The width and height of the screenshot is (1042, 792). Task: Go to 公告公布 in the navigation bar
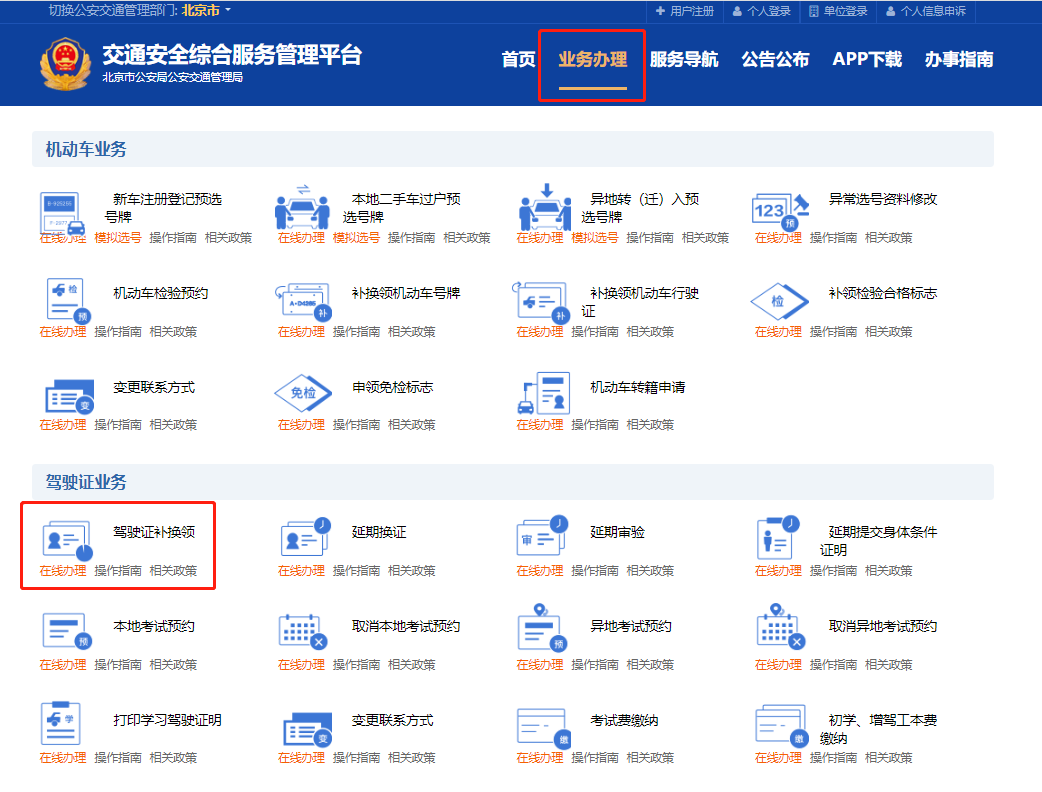point(776,60)
